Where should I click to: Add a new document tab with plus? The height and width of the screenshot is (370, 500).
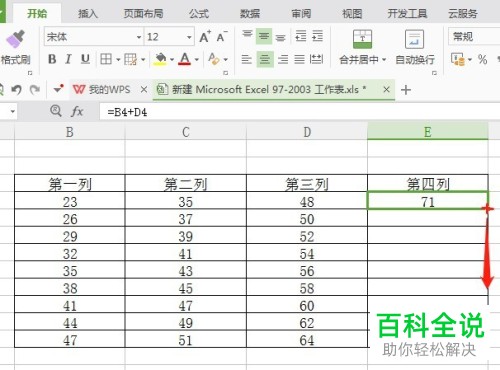coord(406,90)
